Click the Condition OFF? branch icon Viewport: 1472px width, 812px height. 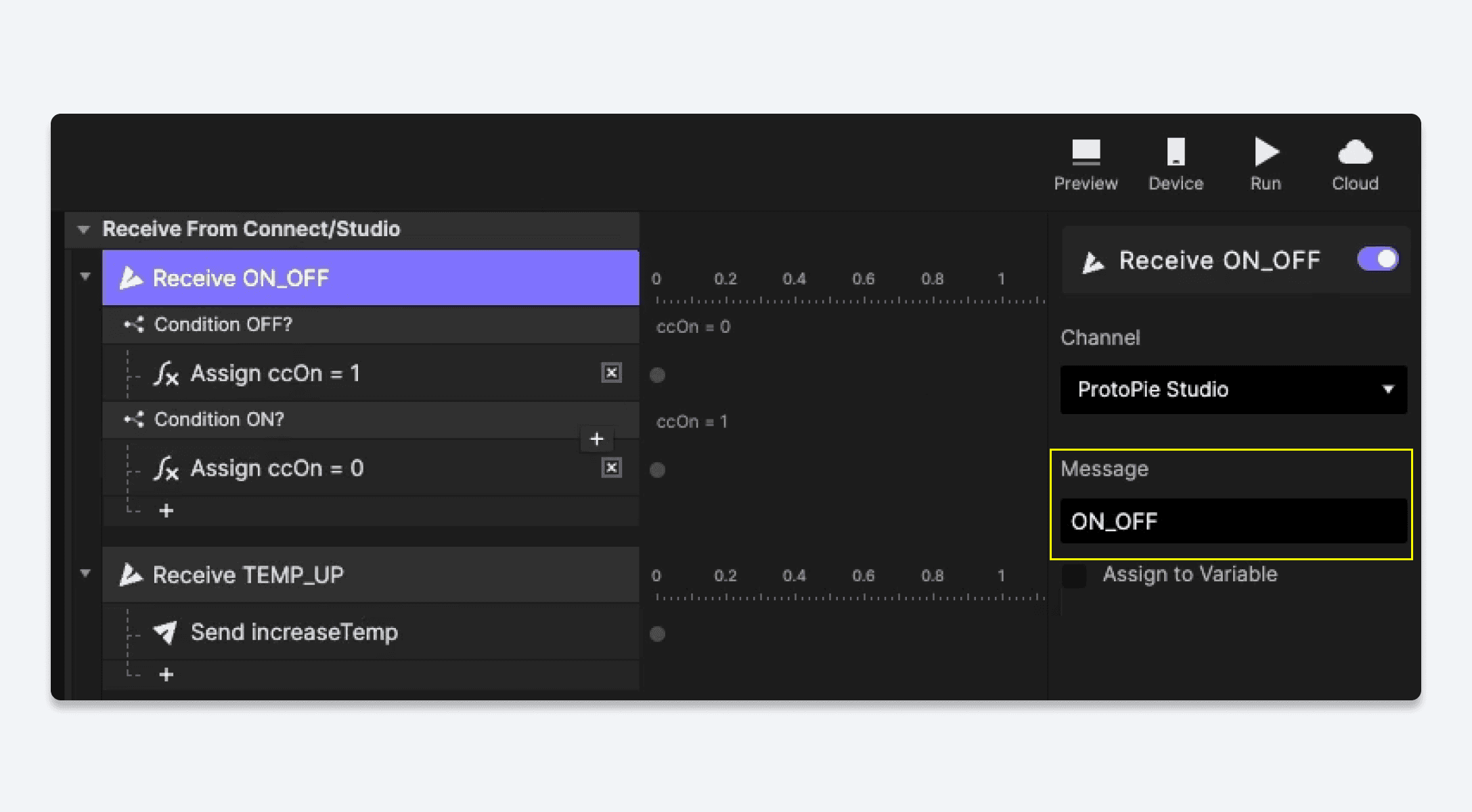(135, 325)
